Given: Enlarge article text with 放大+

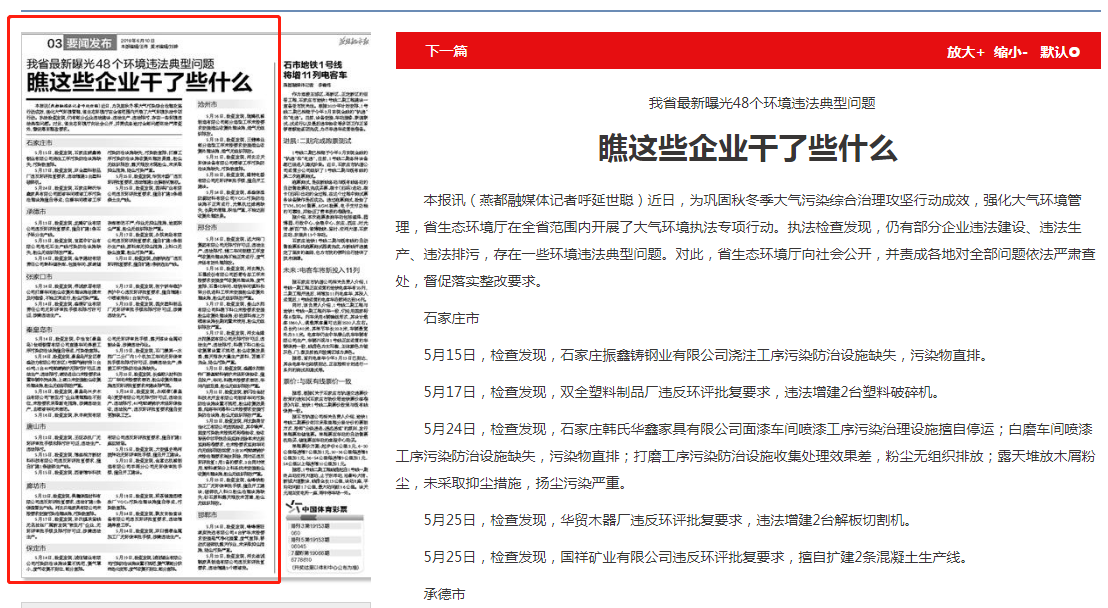Looking at the screenshot, I should click(965, 52).
